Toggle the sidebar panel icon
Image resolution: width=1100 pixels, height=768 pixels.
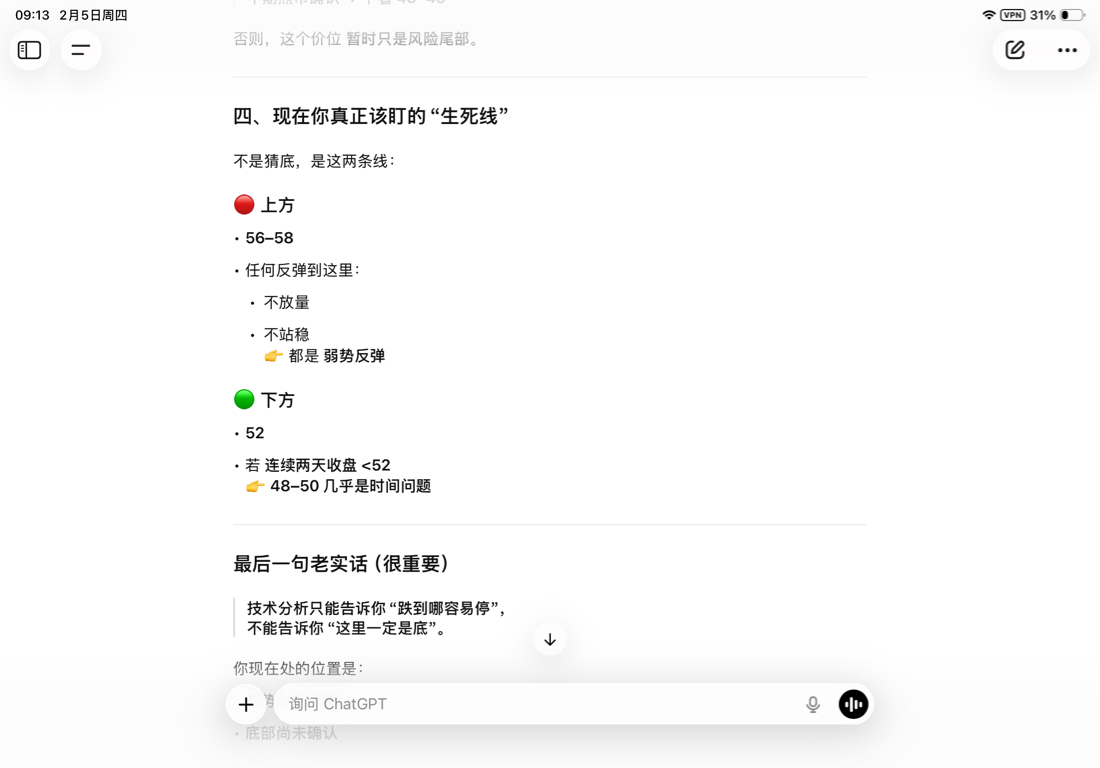coord(30,50)
